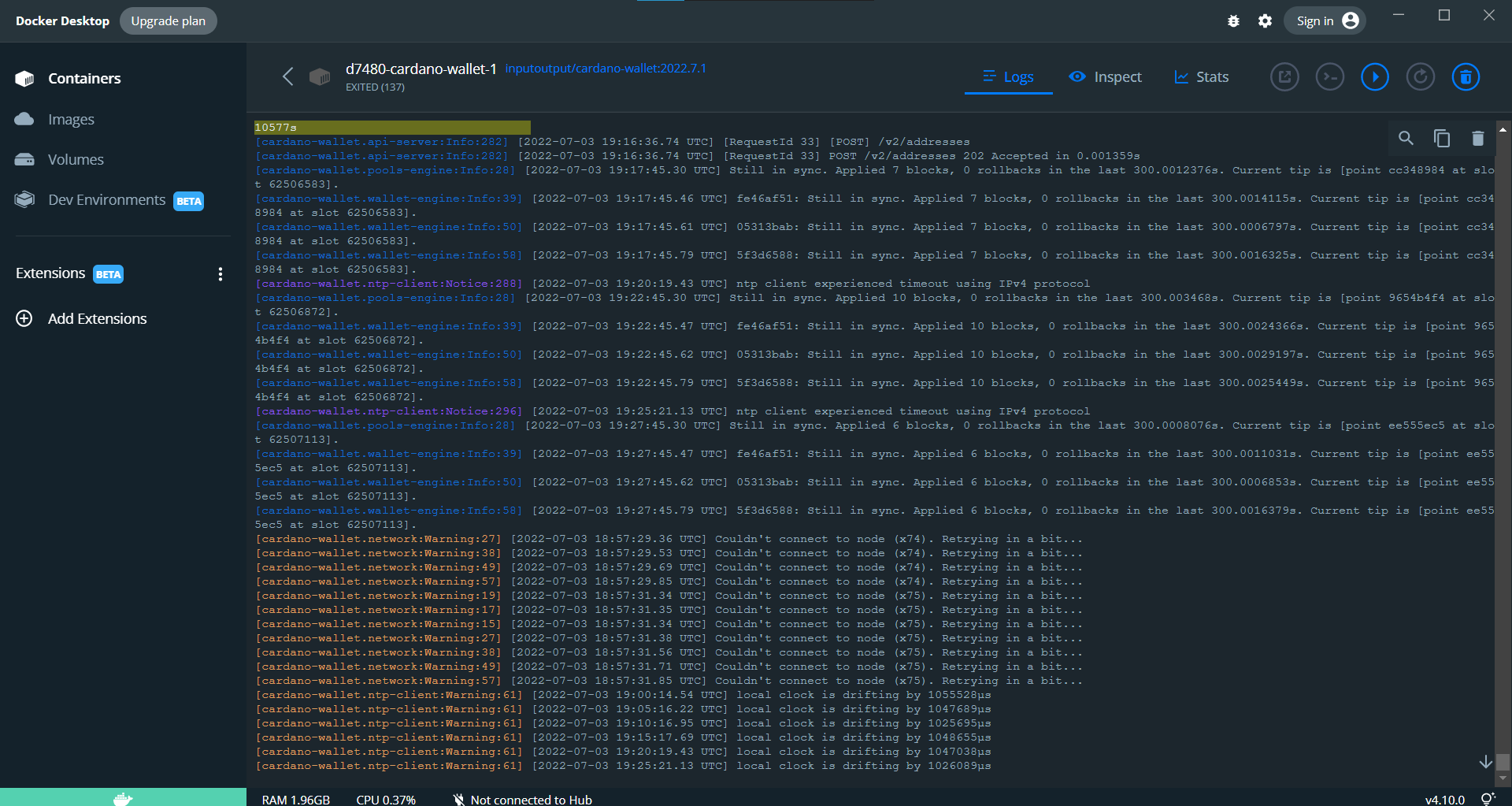Click the feedback lightbulb icon
This screenshot has width=1512, height=806.
pos(1488,799)
